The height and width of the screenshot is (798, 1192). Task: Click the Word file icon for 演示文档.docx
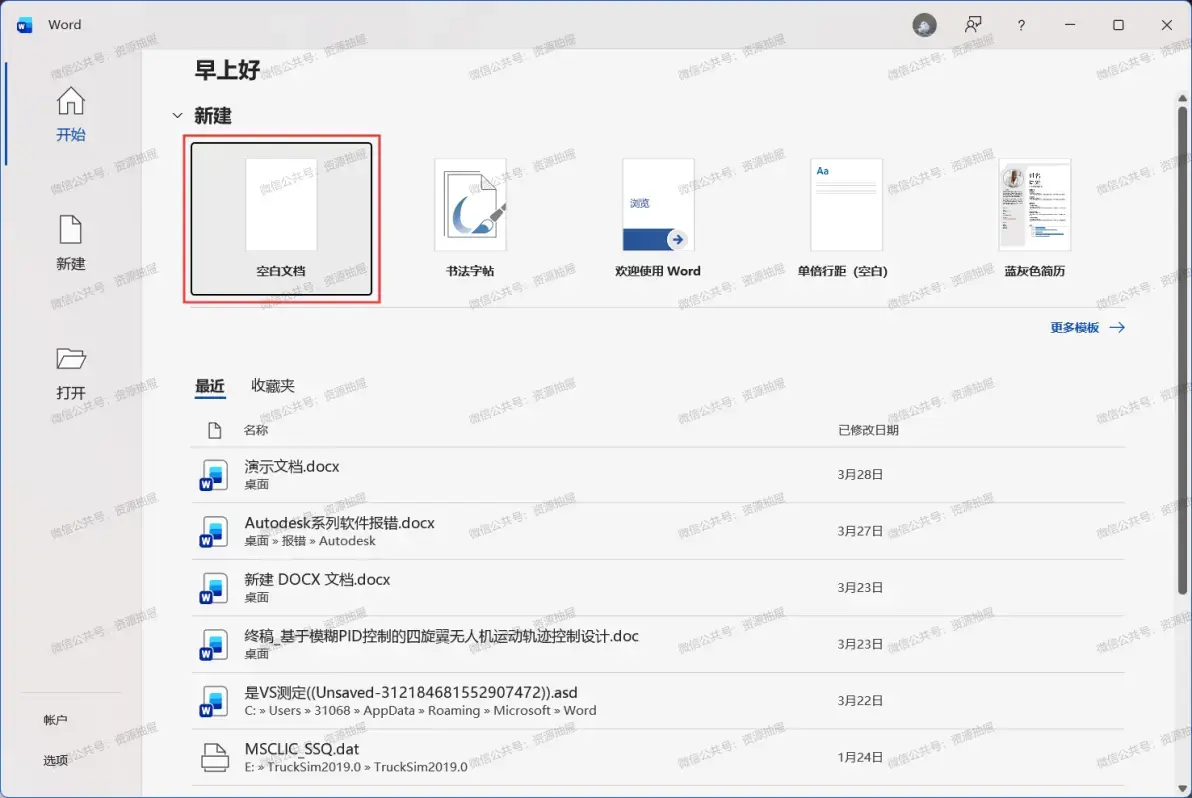[x=214, y=475]
